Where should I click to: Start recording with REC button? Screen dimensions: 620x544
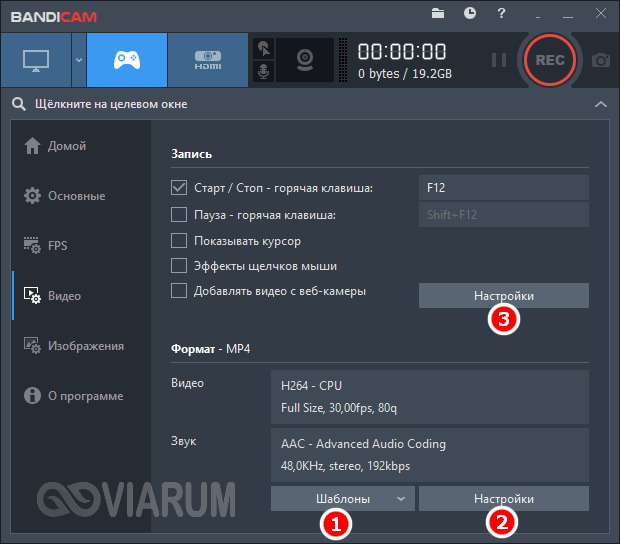[x=550, y=60]
